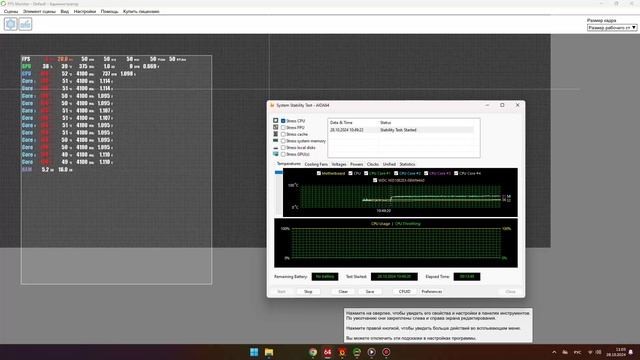Enable the Stress local disks checkbox
Screen dimensions: 640x360
point(283,148)
